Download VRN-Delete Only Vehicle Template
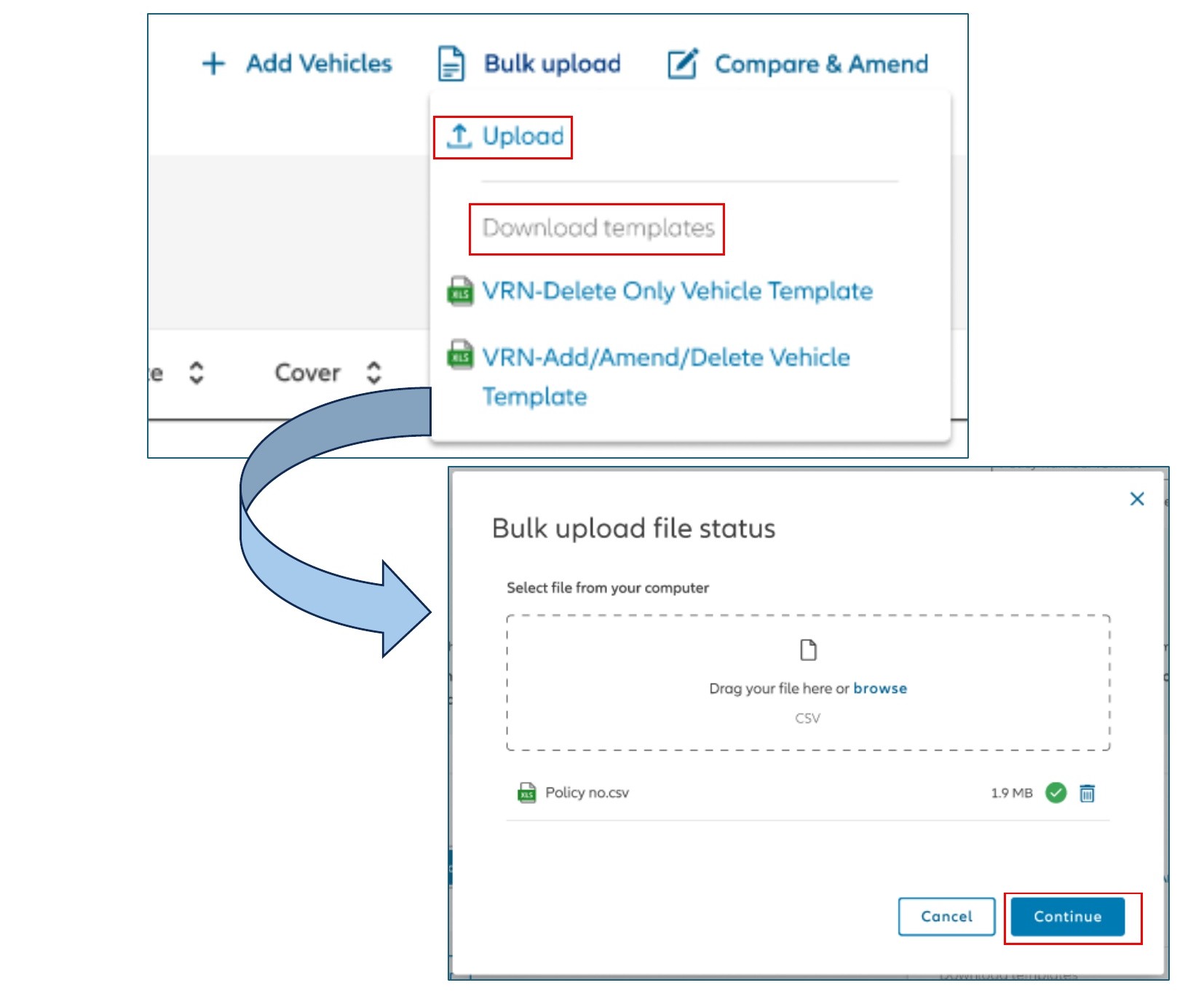Image resolution: width=1204 pixels, height=1004 pixels. tap(677, 291)
